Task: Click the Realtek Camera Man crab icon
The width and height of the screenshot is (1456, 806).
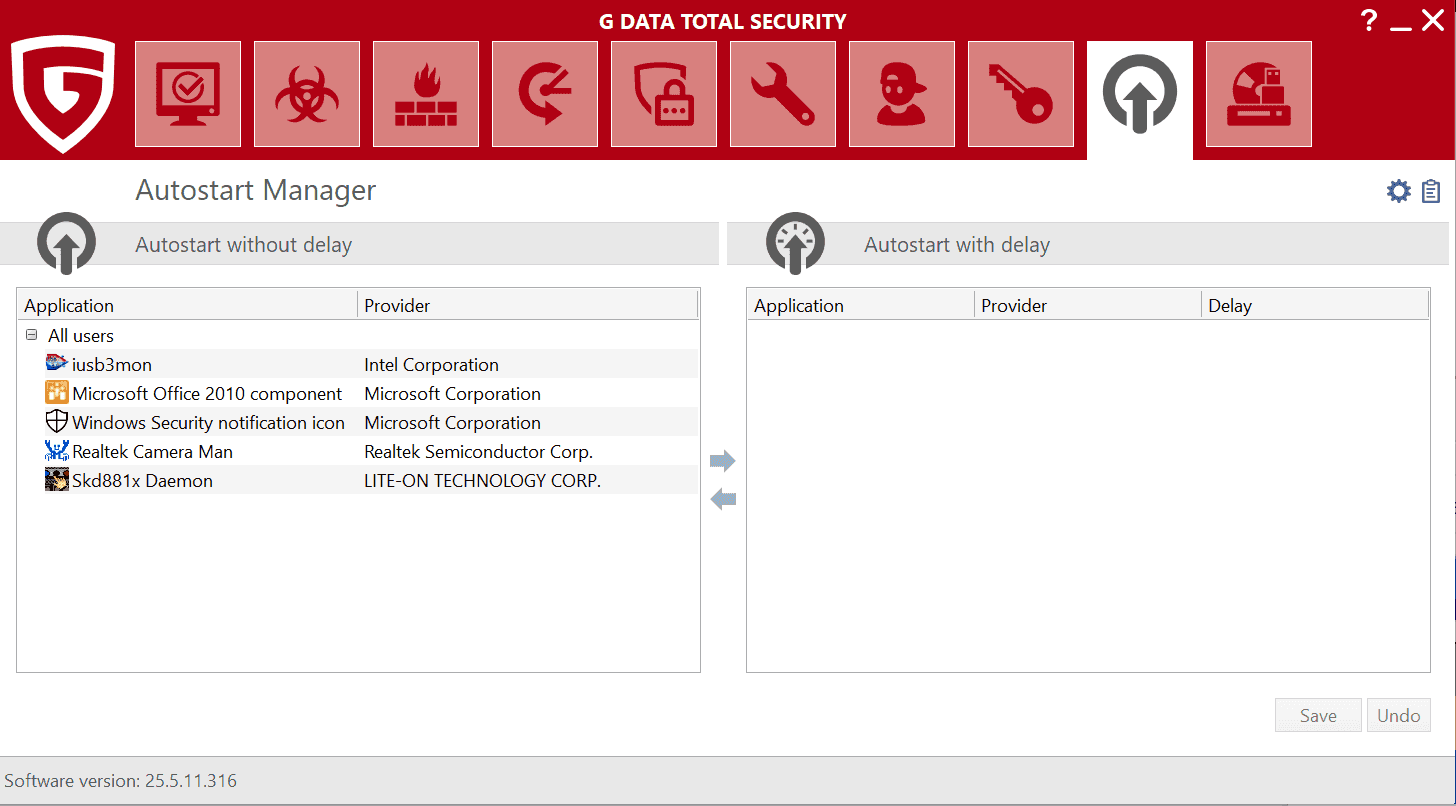Action: [57, 451]
